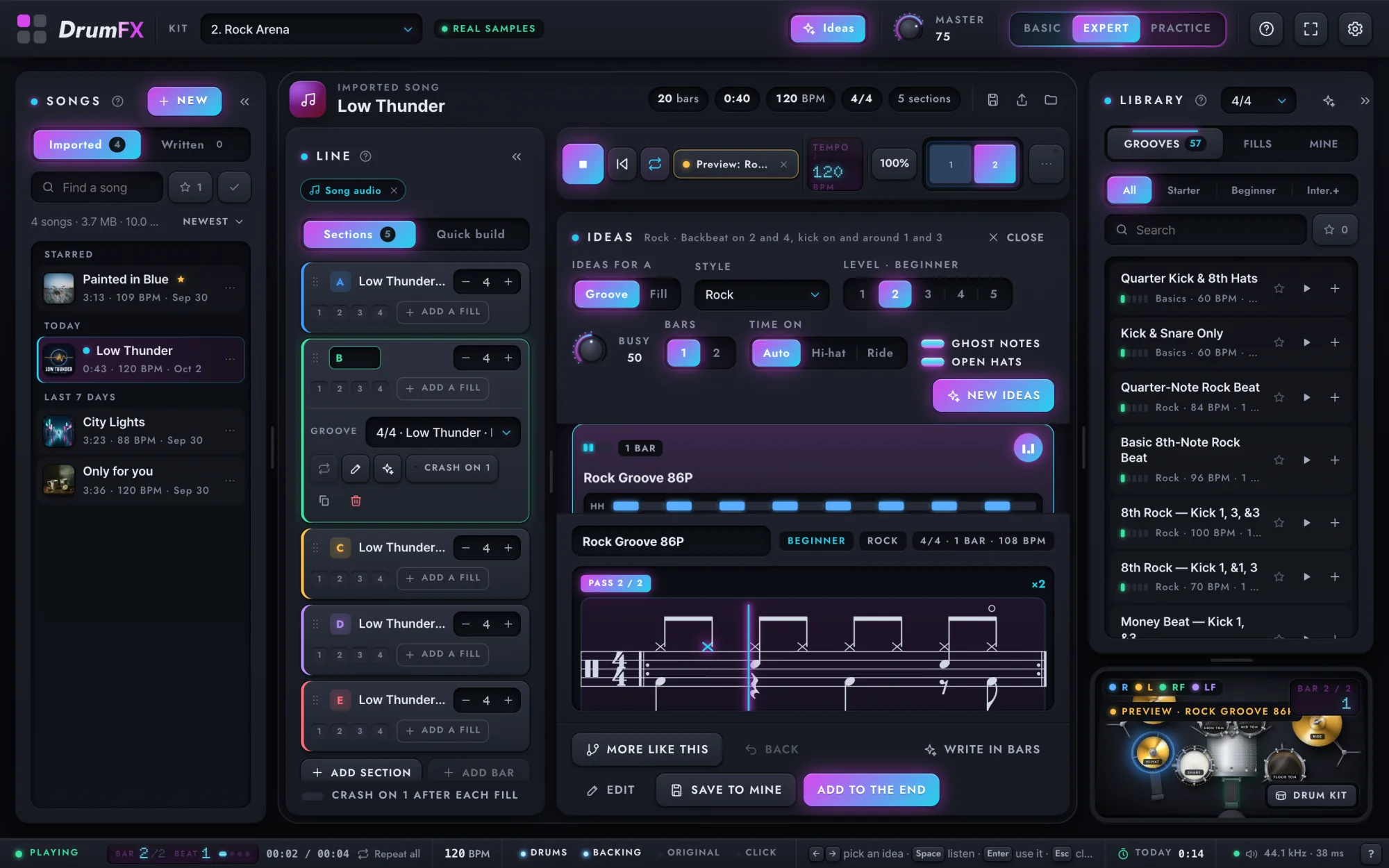Click the sparkle ideas icon in section B
The height and width of the screenshot is (868, 1389).
tap(388, 469)
